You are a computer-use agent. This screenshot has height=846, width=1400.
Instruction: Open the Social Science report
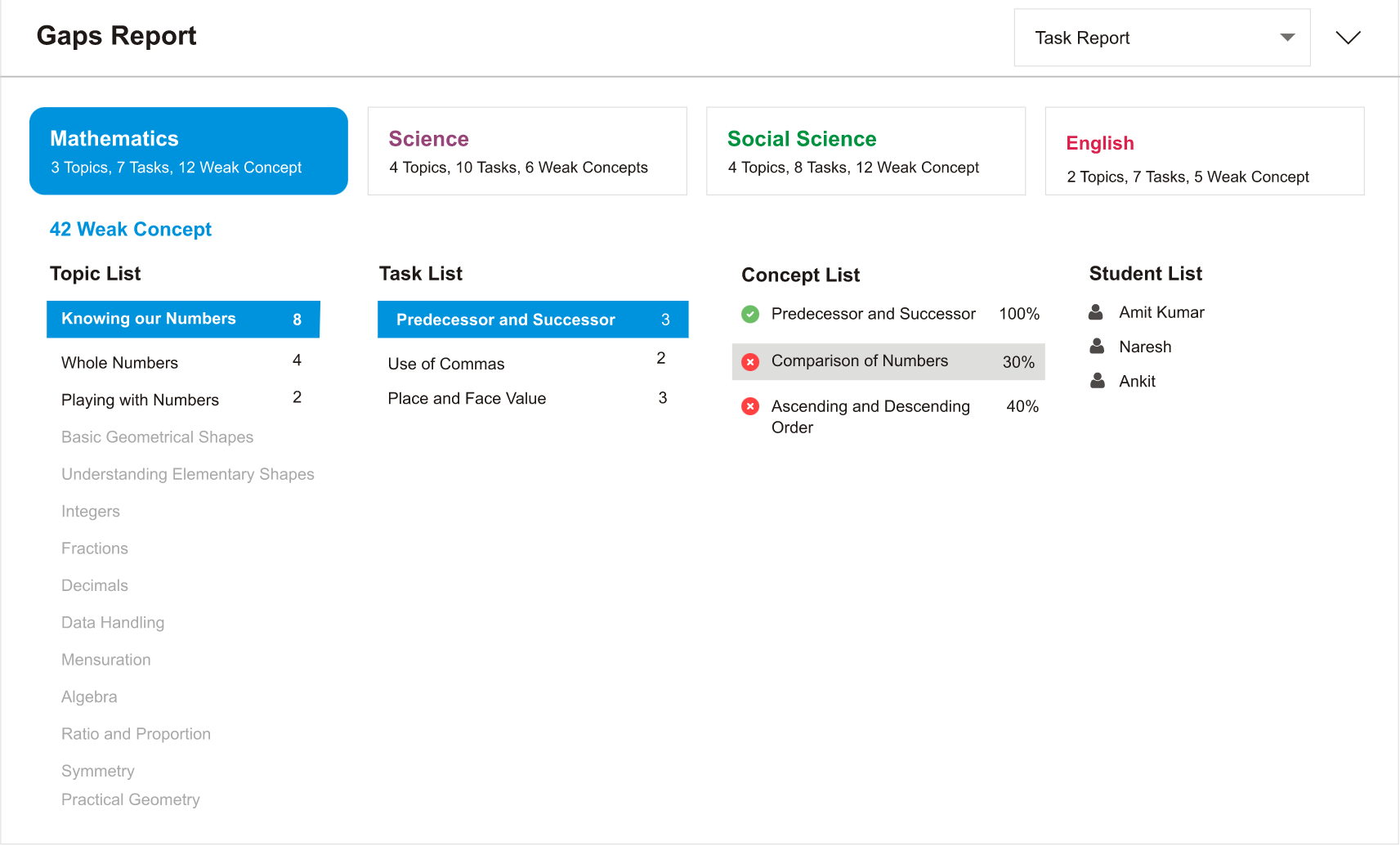865,150
